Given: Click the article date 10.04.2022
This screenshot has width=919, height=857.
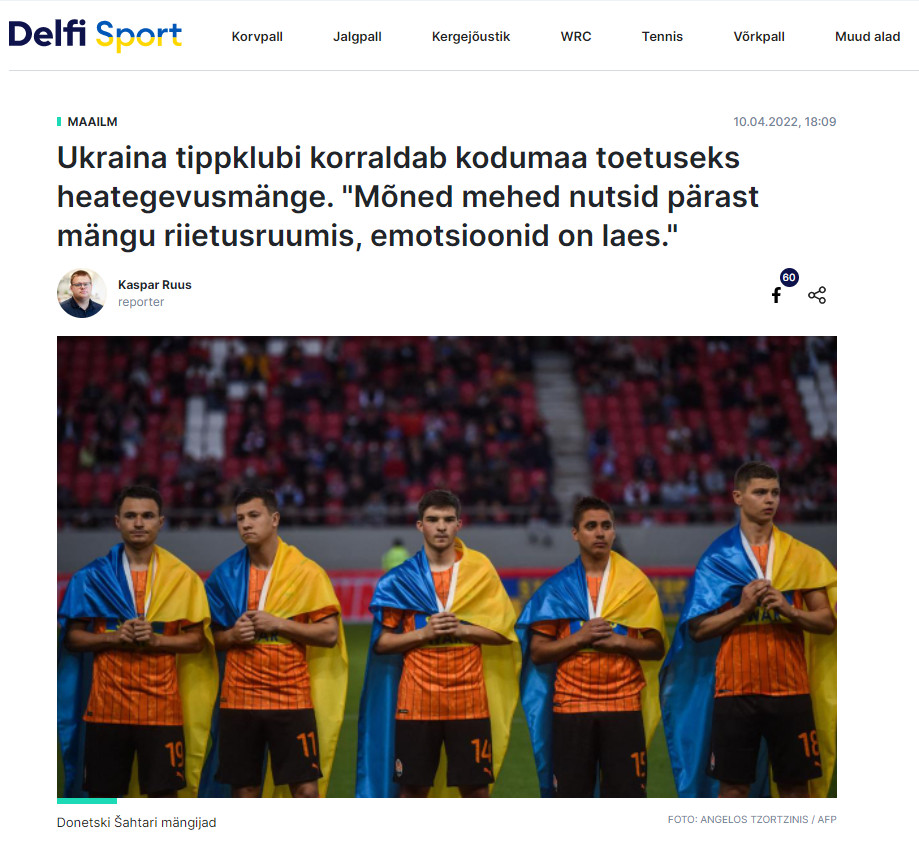Looking at the screenshot, I should click(x=784, y=121).
